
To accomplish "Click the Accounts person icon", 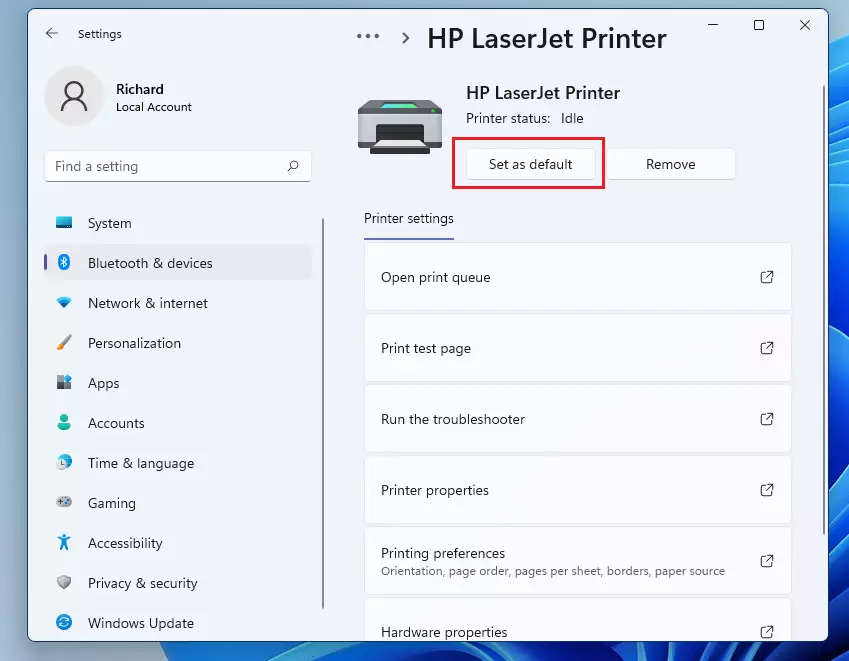I will pos(64,422).
